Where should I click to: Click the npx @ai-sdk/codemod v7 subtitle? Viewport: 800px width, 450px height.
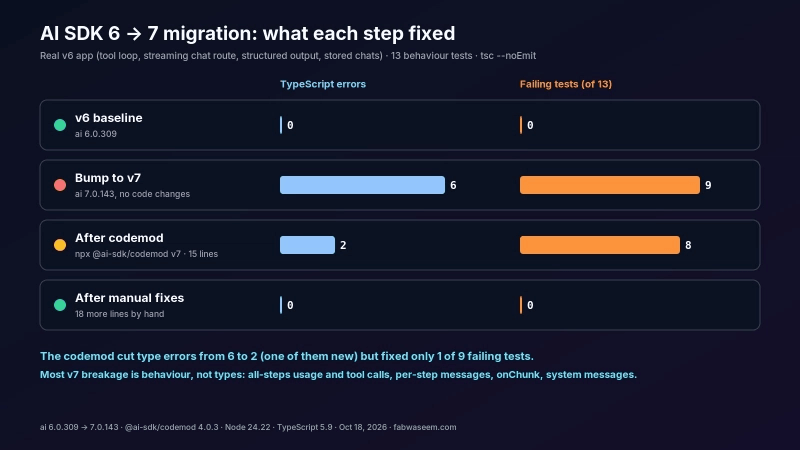[128, 254]
